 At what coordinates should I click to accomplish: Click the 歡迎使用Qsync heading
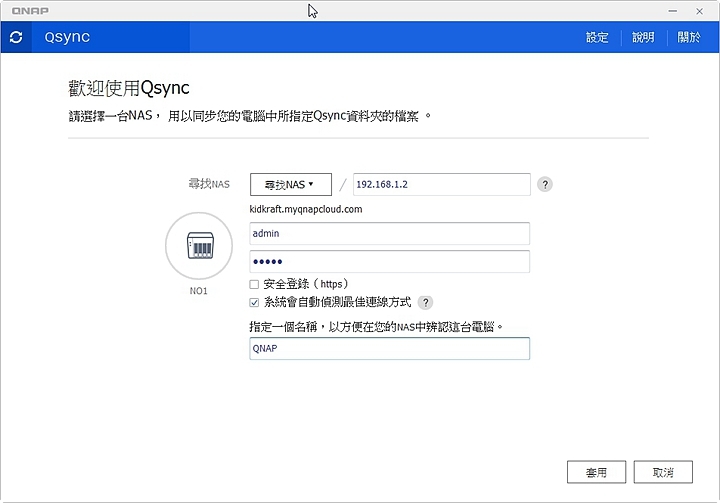[129, 88]
